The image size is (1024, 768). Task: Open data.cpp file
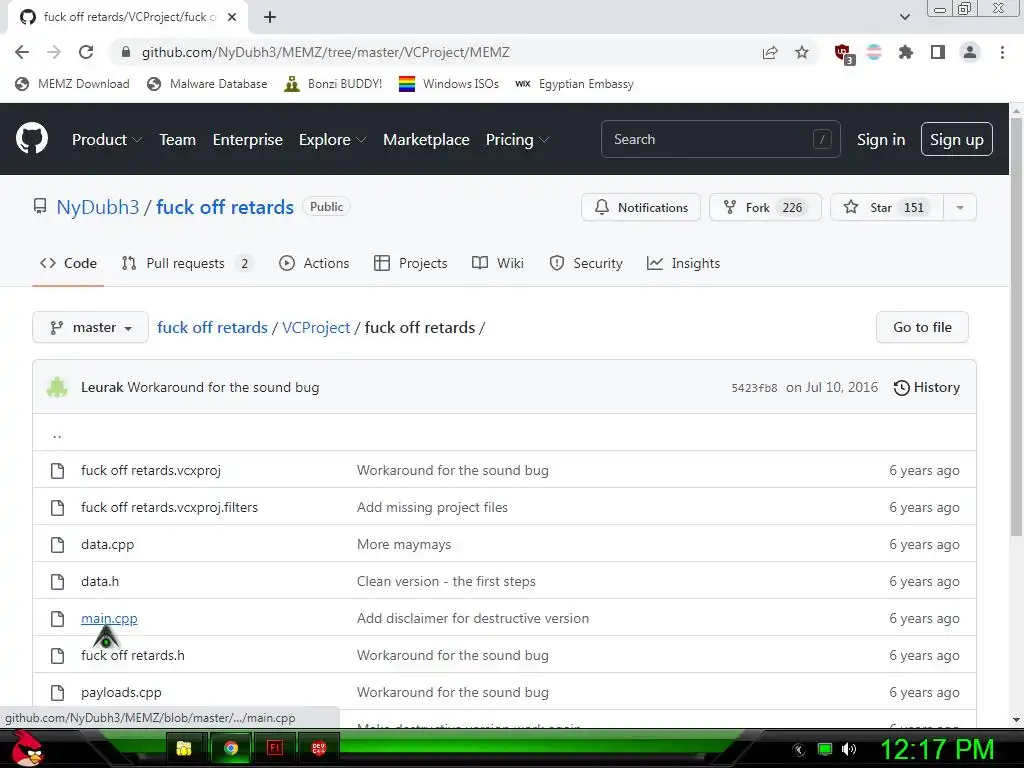point(107,545)
